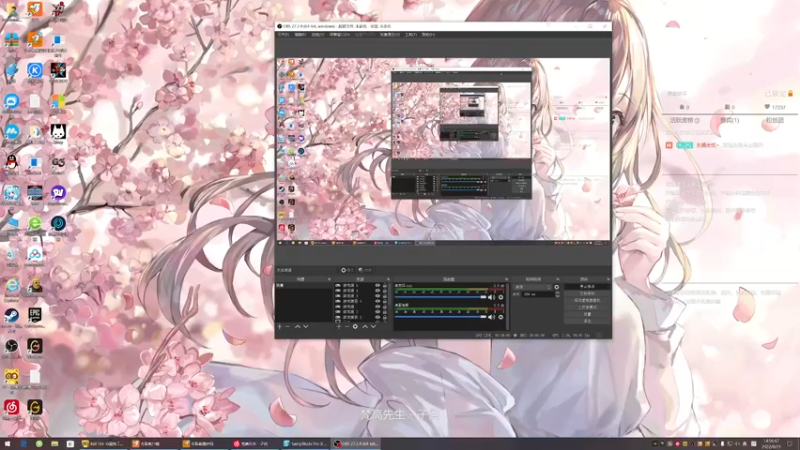Lock the third source in the list
This screenshot has height=450, width=800.
pos(385,296)
